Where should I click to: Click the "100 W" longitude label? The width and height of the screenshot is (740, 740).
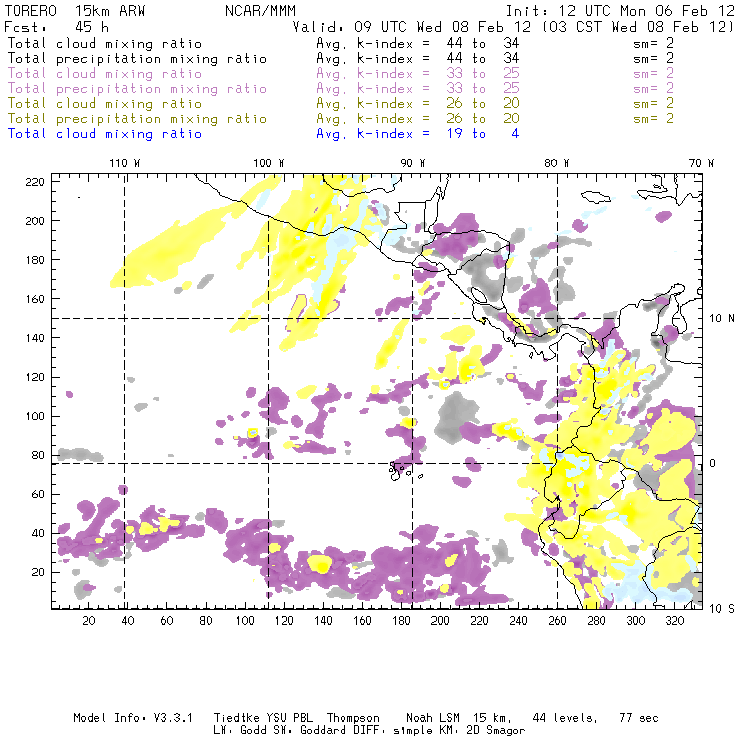click(269, 163)
